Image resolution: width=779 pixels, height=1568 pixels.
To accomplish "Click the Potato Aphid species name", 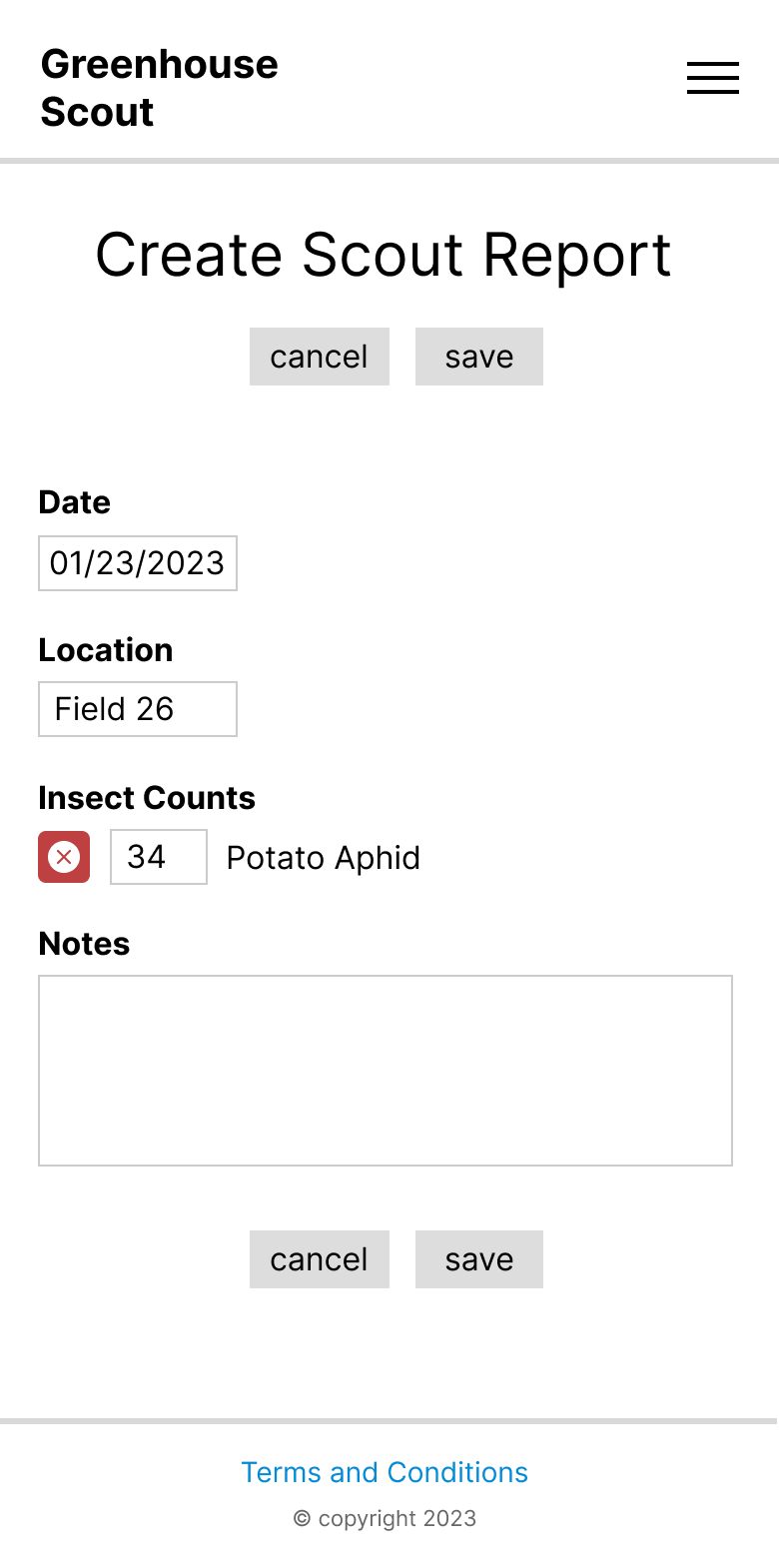I will click(324, 858).
